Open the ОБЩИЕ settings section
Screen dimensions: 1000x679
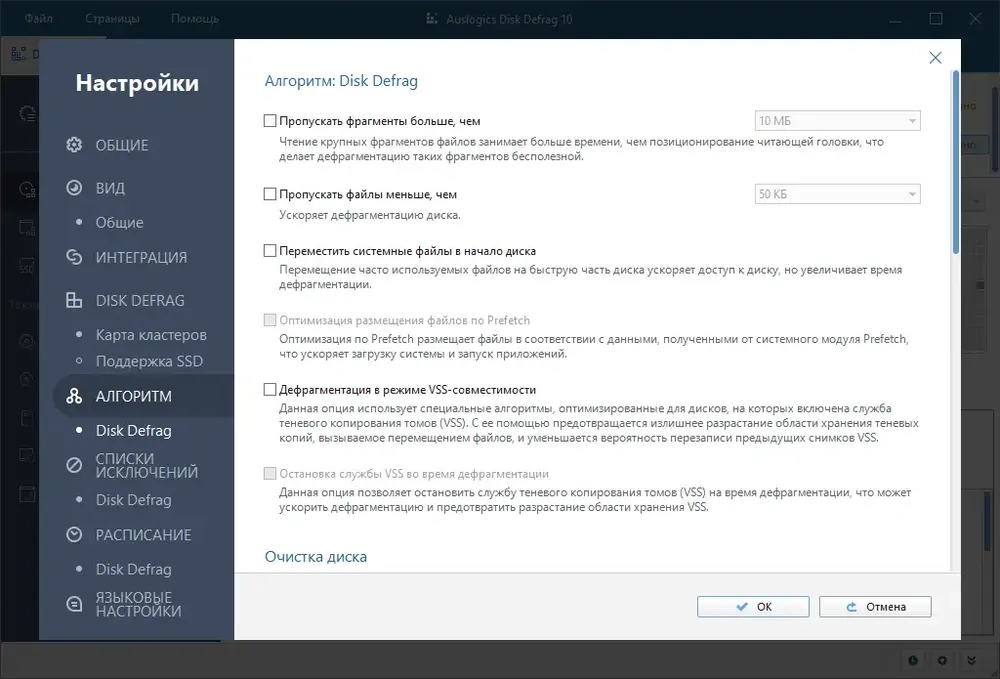tap(122, 145)
